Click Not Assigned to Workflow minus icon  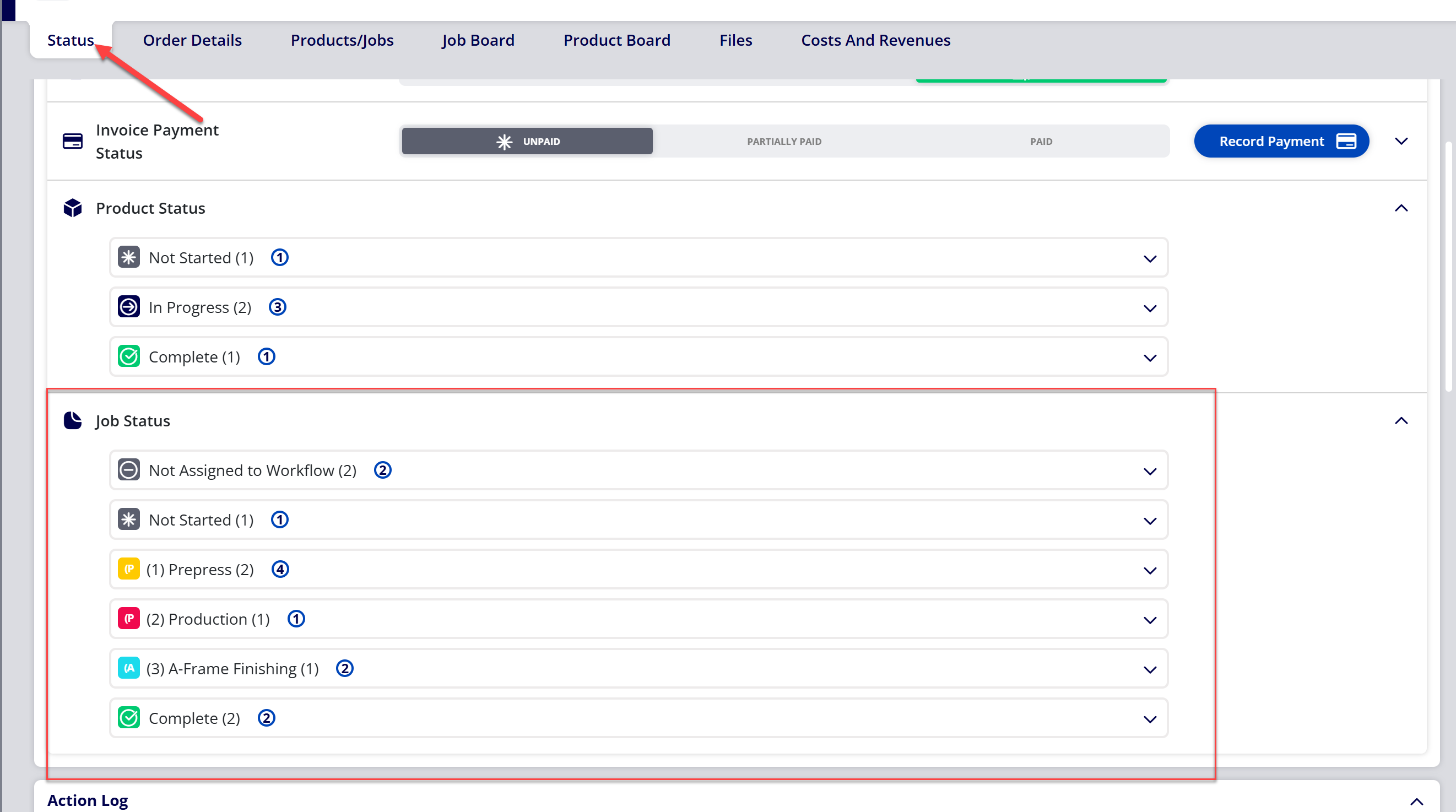point(129,470)
